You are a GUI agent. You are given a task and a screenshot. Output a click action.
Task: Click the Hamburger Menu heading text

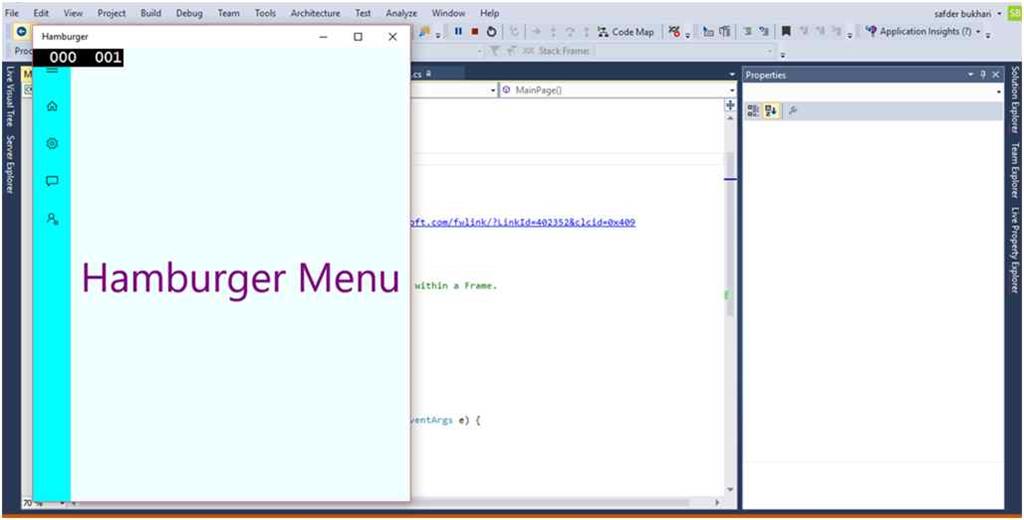[241, 277]
